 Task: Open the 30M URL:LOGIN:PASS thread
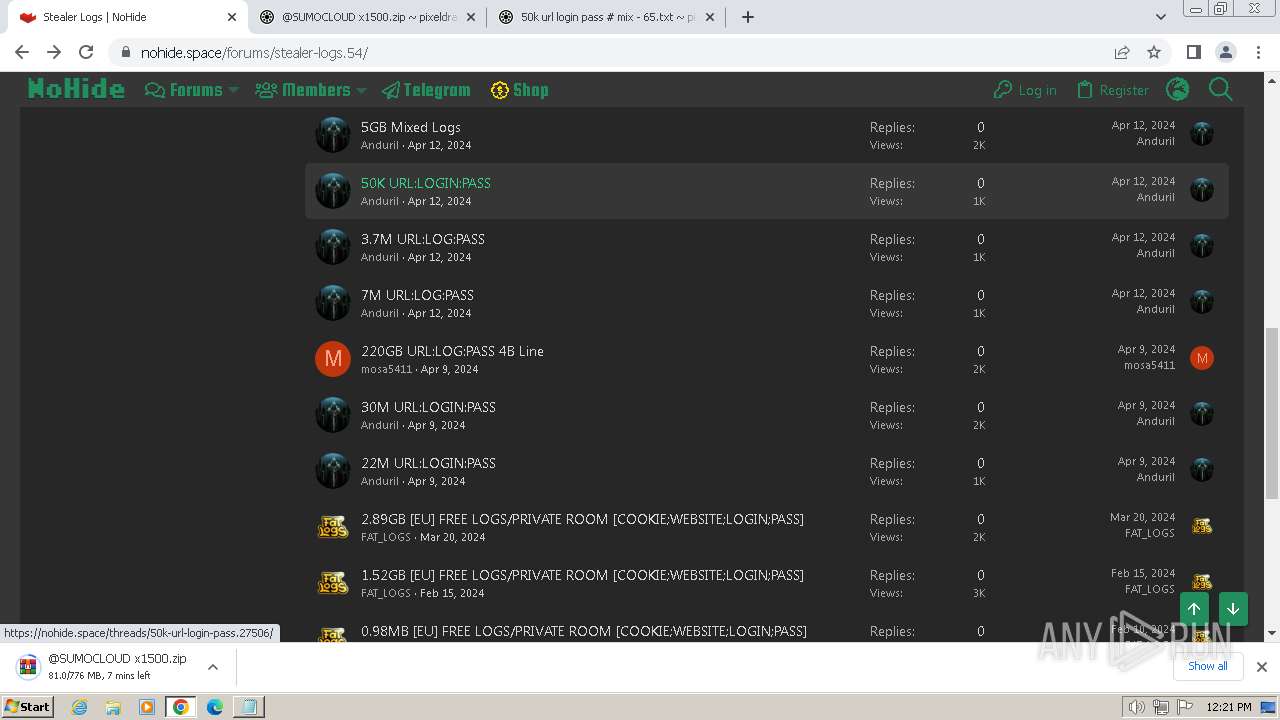[428, 407]
